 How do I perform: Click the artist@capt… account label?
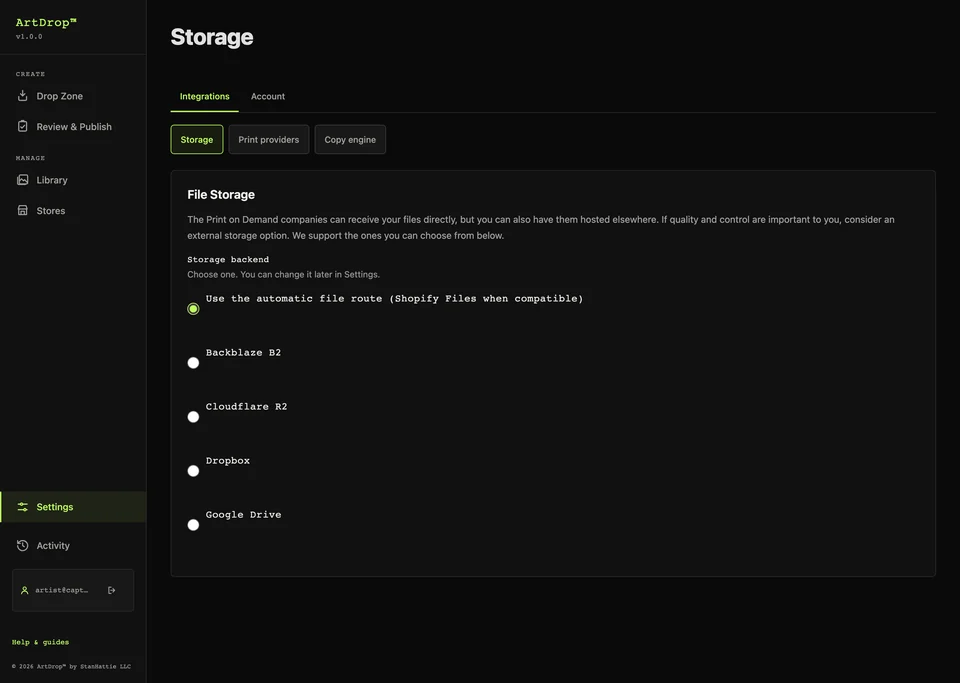point(61,591)
